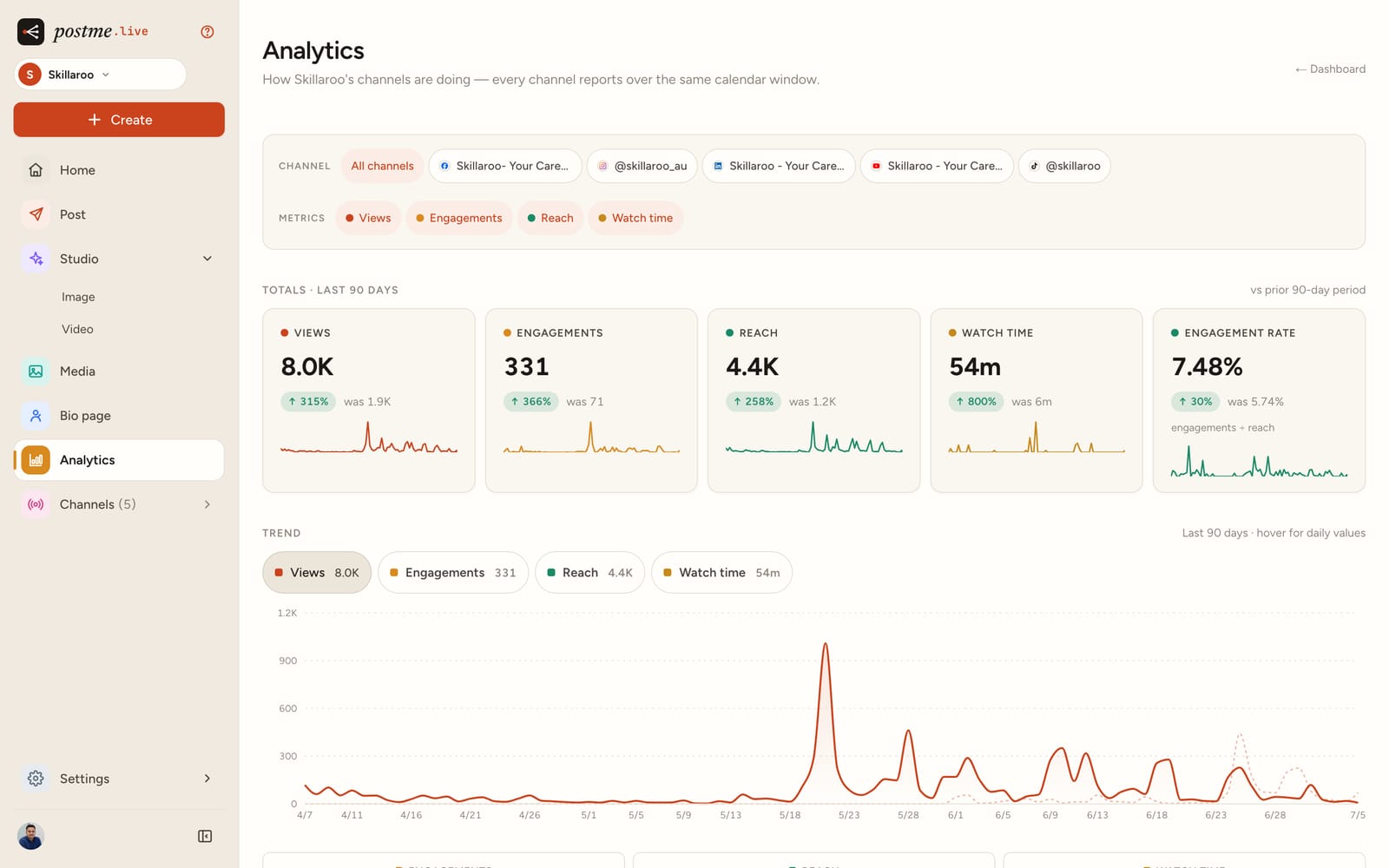Filter by Skillaroo - Your Care YouTube channel
Viewport: 1389px width, 868px height.
point(937,166)
